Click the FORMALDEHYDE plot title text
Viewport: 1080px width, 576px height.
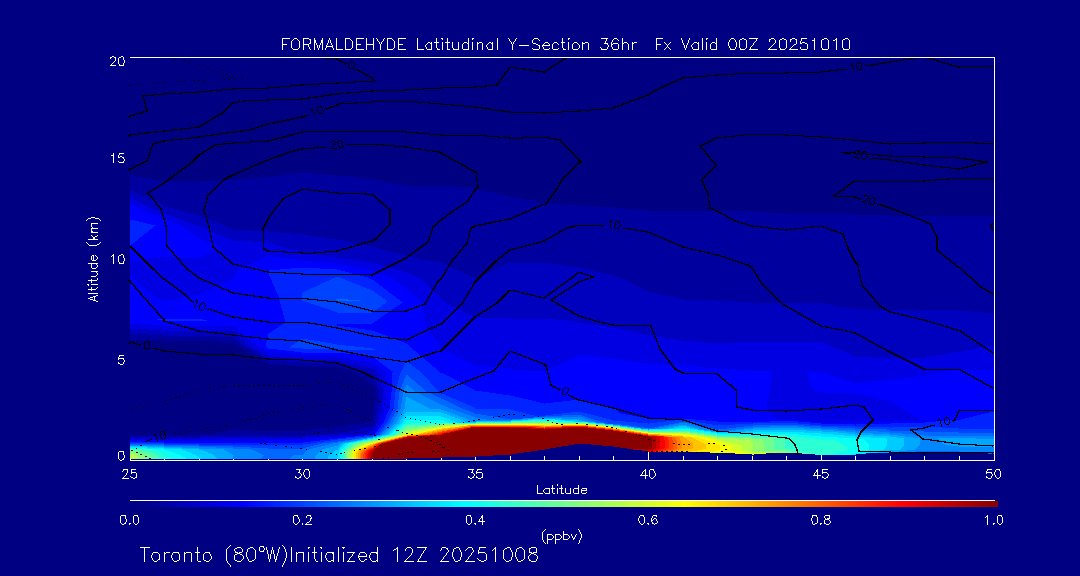point(565,44)
